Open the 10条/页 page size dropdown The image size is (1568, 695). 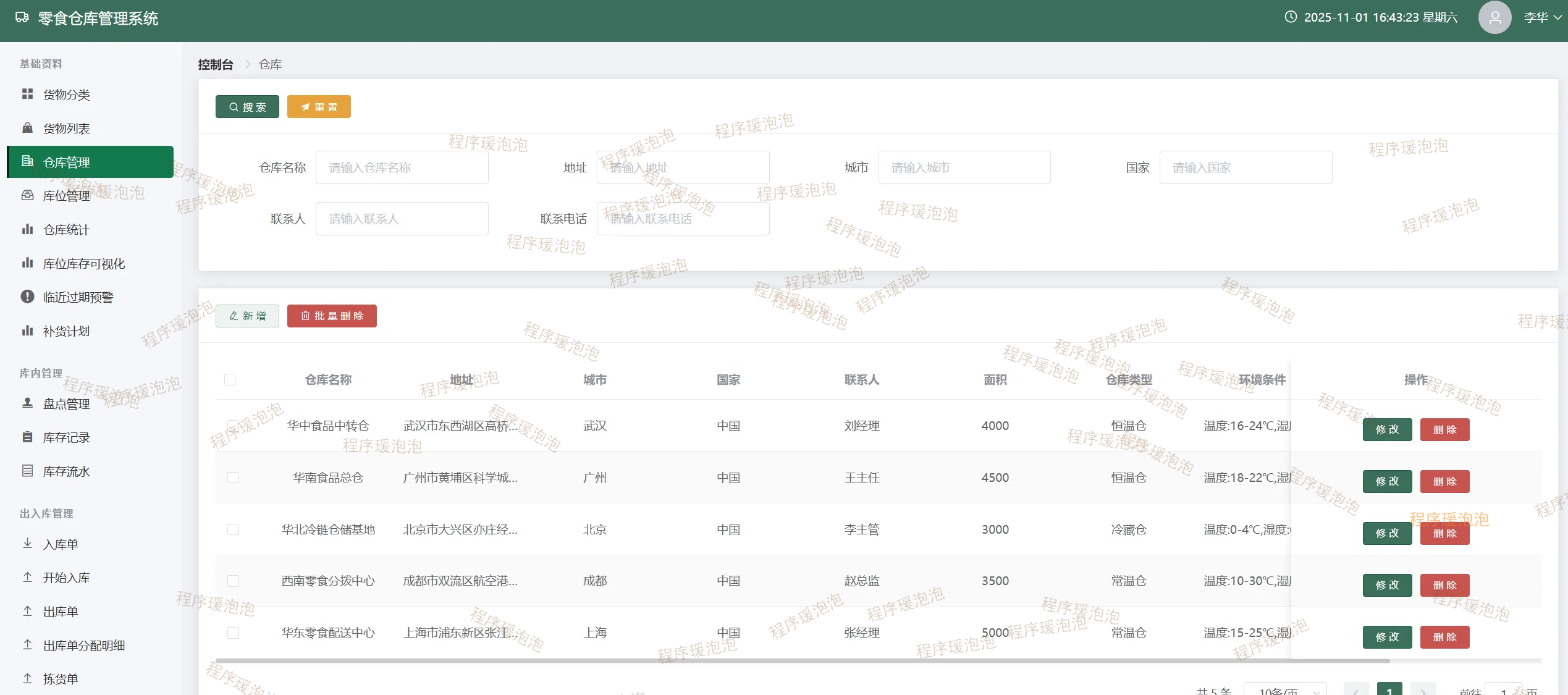click(1284, 691)
